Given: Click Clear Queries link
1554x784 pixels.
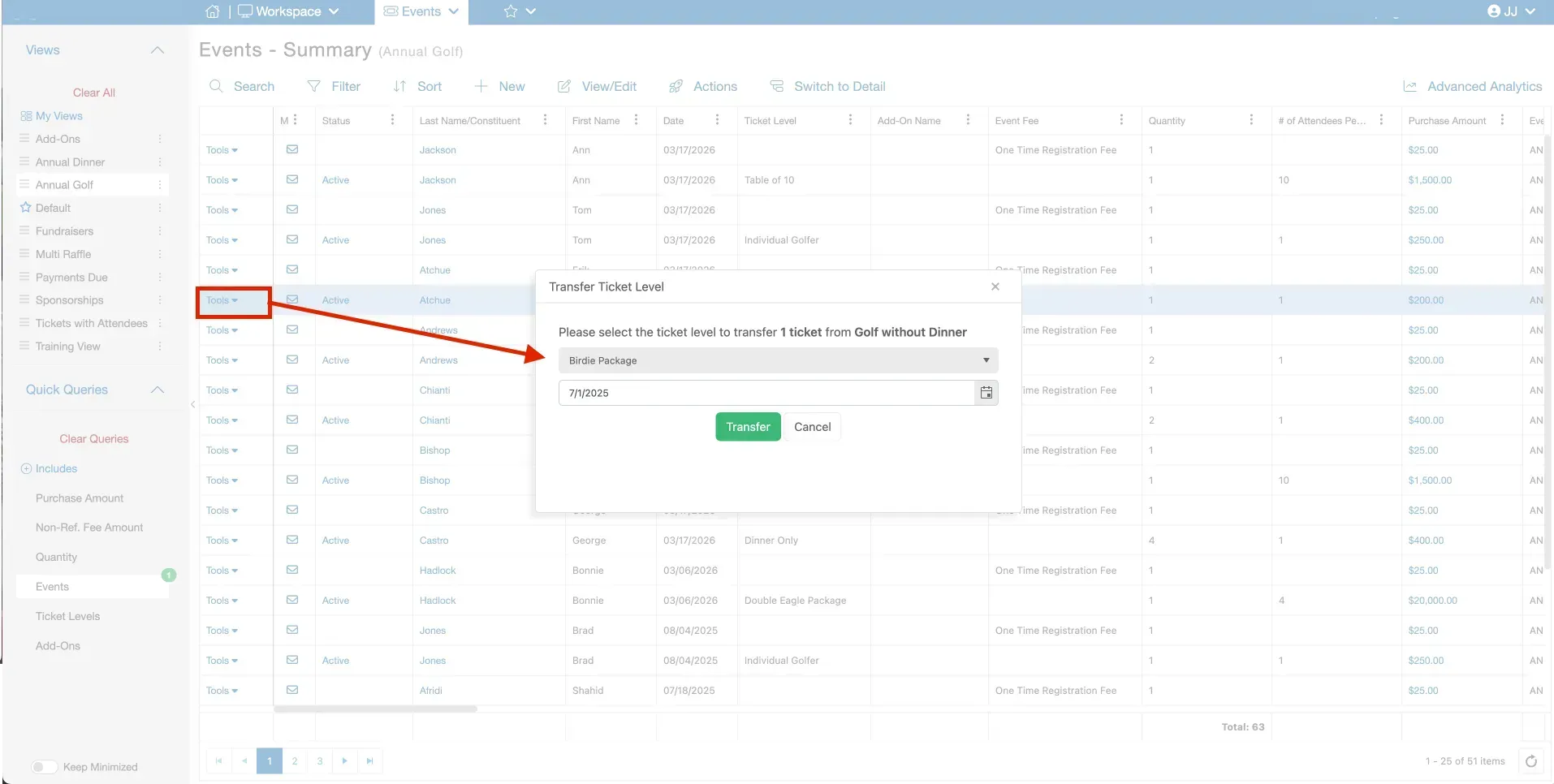Looking at the screenshot, I should point(94,439).
